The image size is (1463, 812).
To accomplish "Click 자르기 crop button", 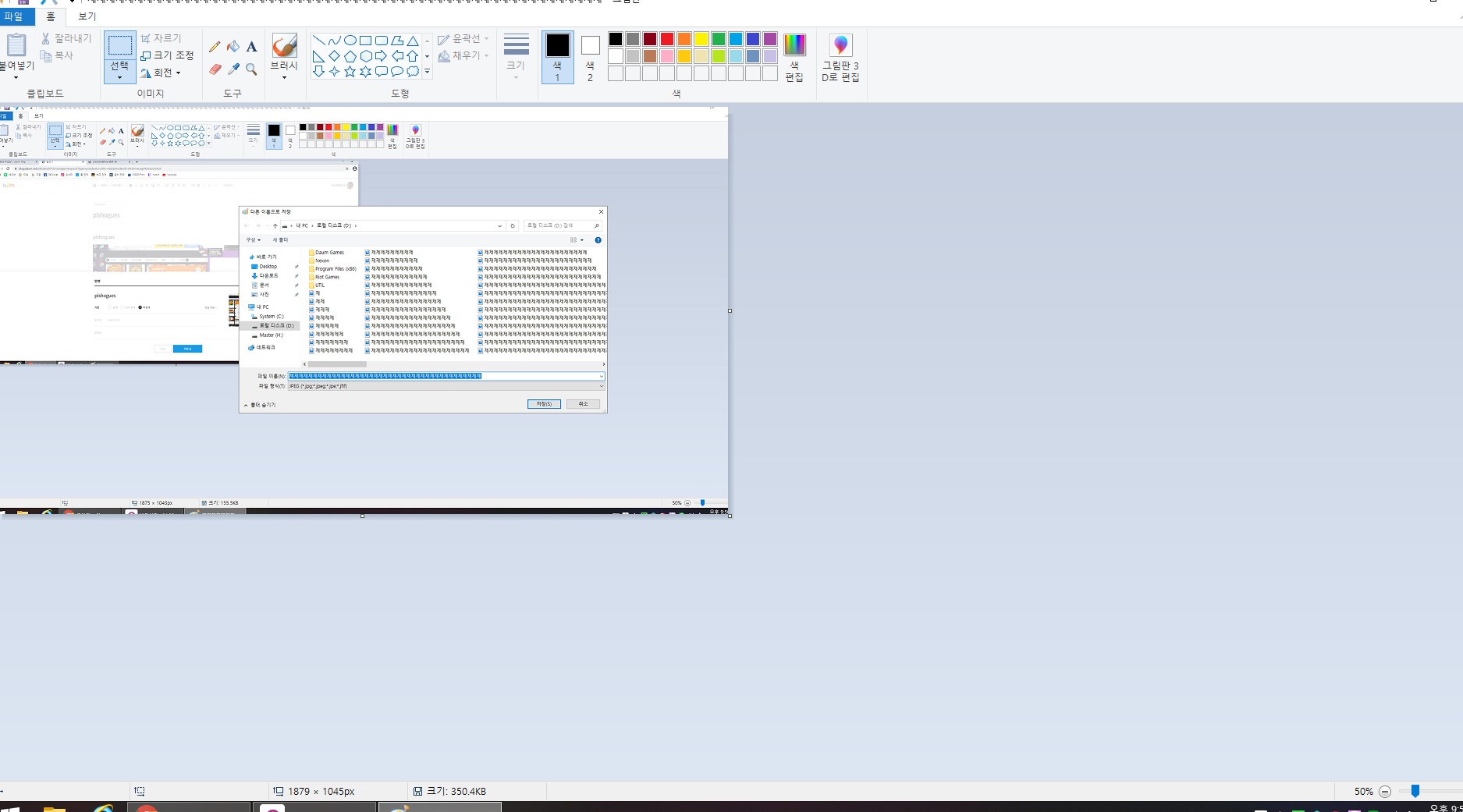I will [x=161, y=38].
